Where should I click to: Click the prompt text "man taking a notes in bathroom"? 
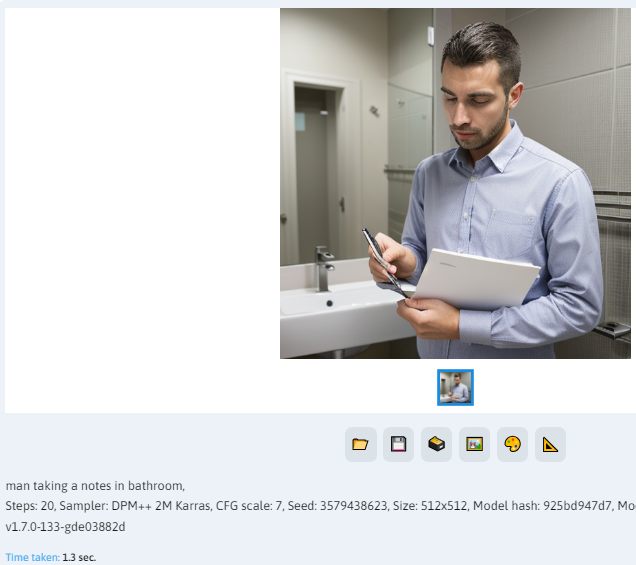tap(94, 486)
